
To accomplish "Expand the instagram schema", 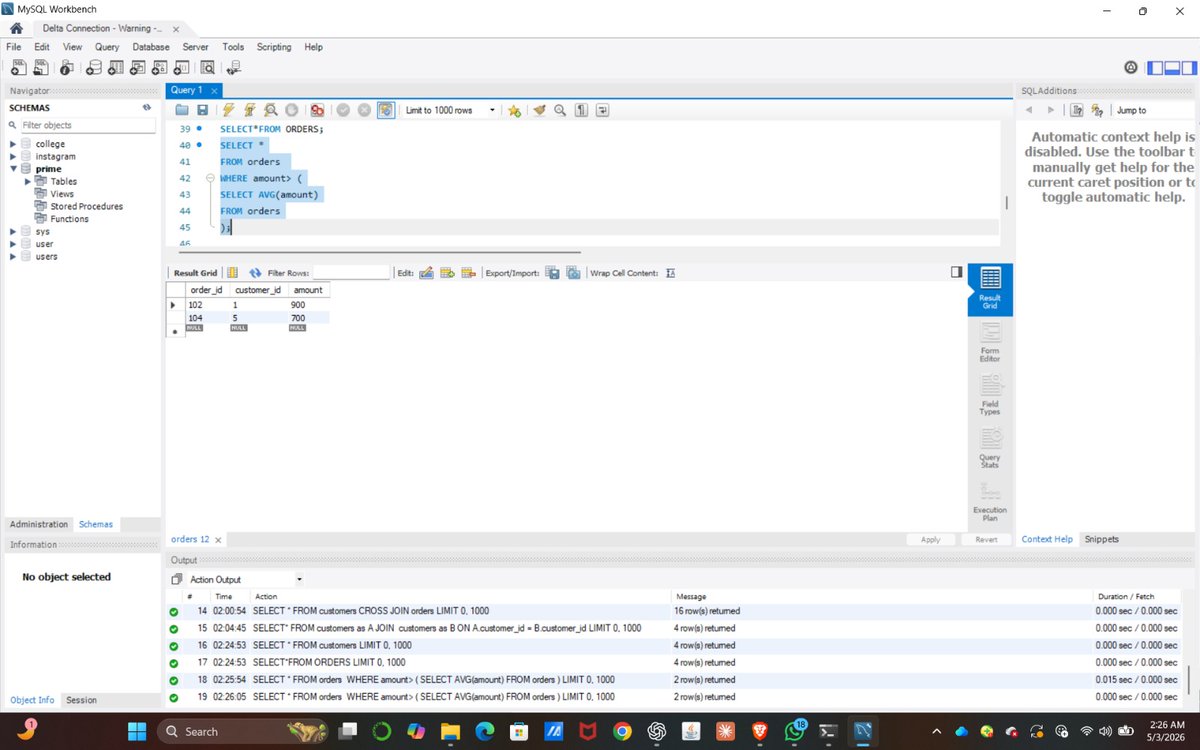I will point(13,156).
